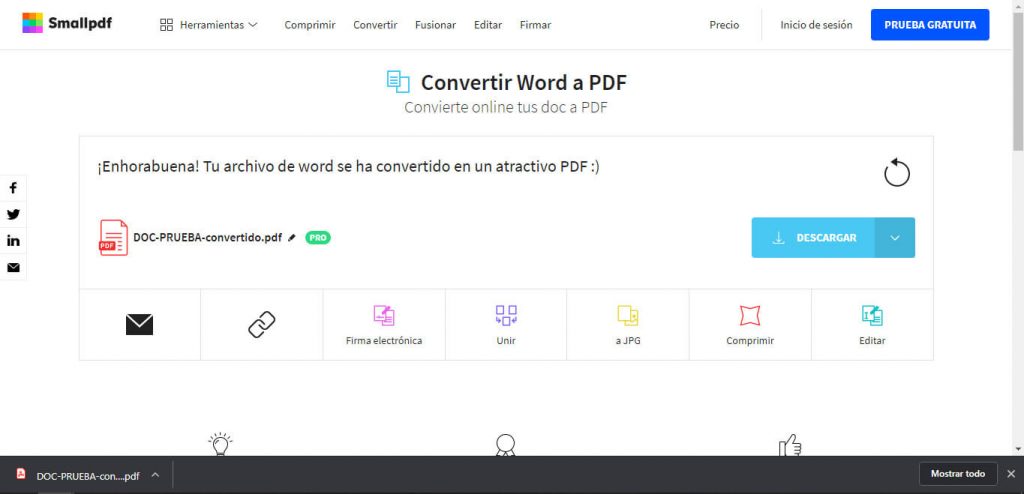Click the start over circular arrow icon

tap(897, 173)
